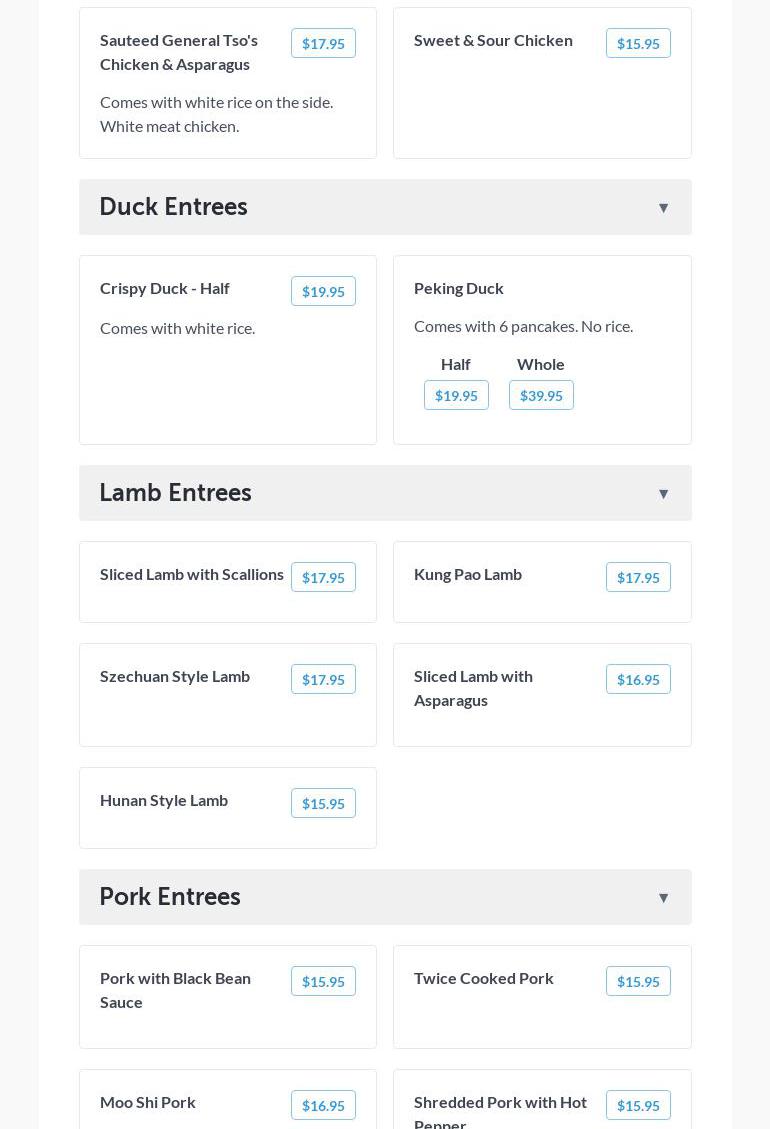Add Sauteed General Tso's Chicken $17.95
This screenshot has width=770, height=1129.
click(x=323, y=44)
